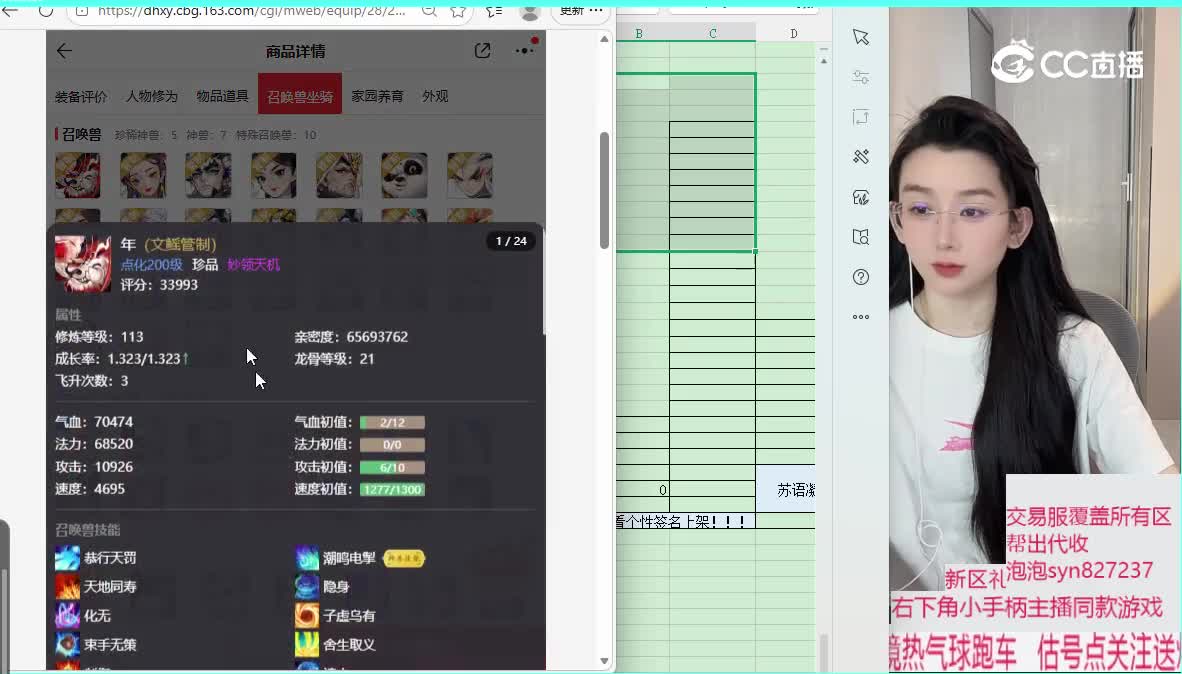This screenshot has height=674, width=1182.
Task: Select spreadsheet column B header
Action: pos(639,34)
